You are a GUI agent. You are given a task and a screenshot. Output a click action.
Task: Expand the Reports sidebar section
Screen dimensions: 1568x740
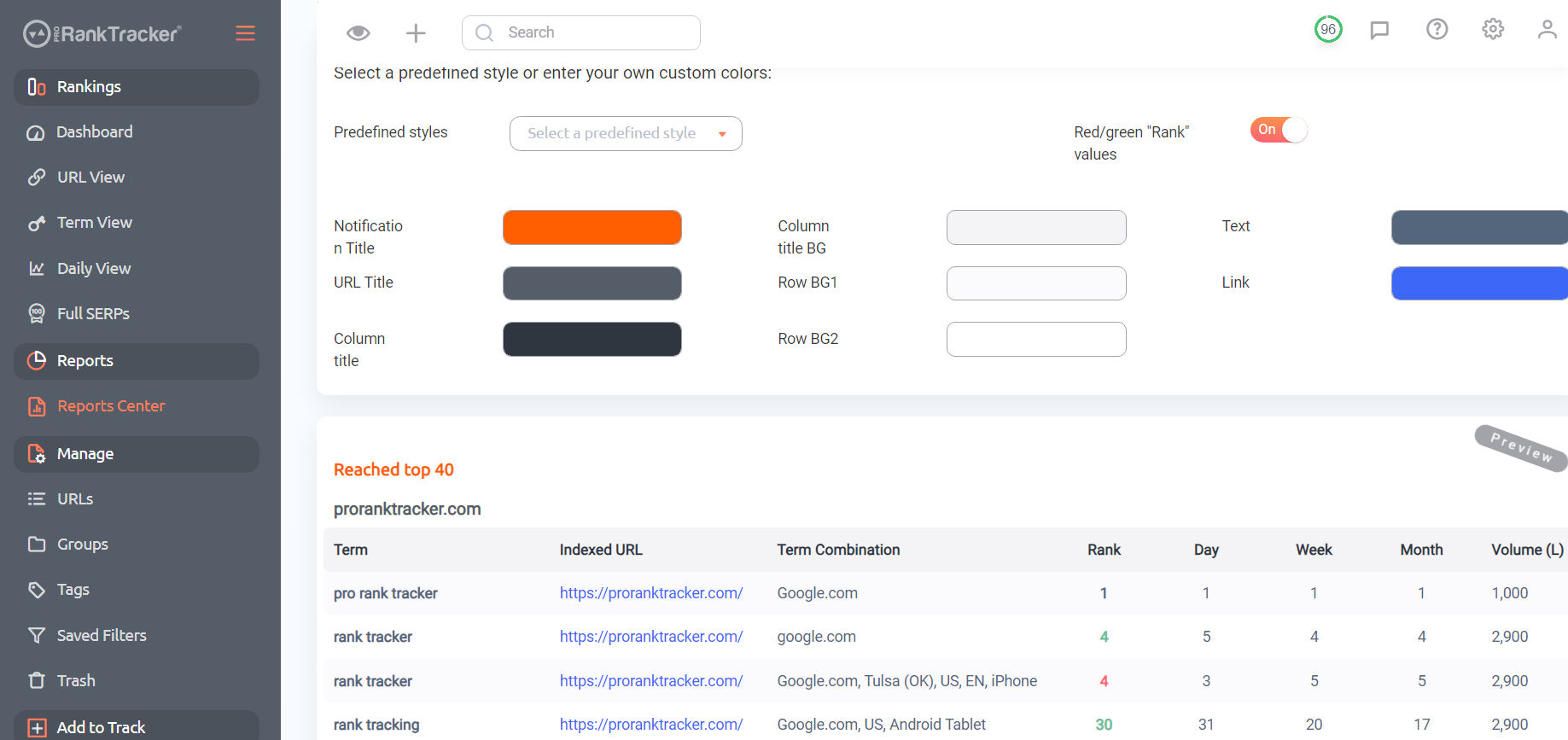(137, 361)
